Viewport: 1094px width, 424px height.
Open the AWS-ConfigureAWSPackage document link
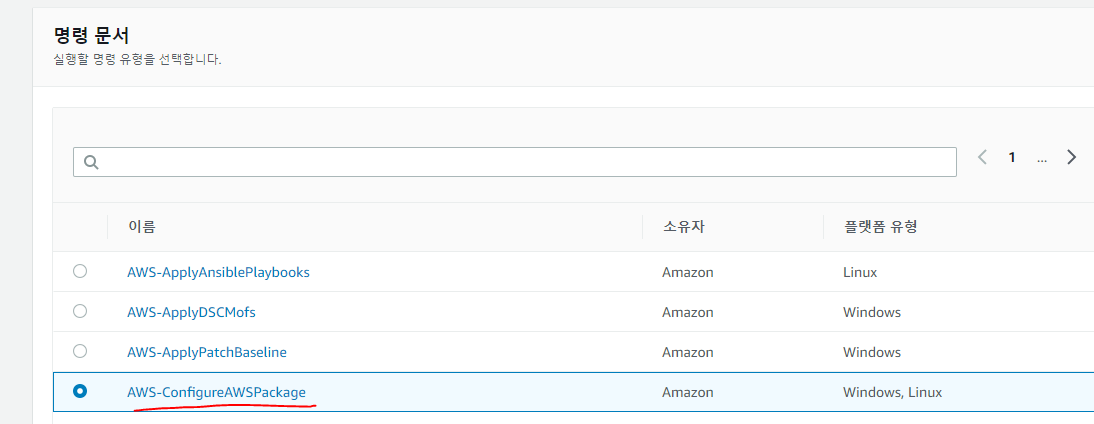pyautogui.click(x=216, y=392)
